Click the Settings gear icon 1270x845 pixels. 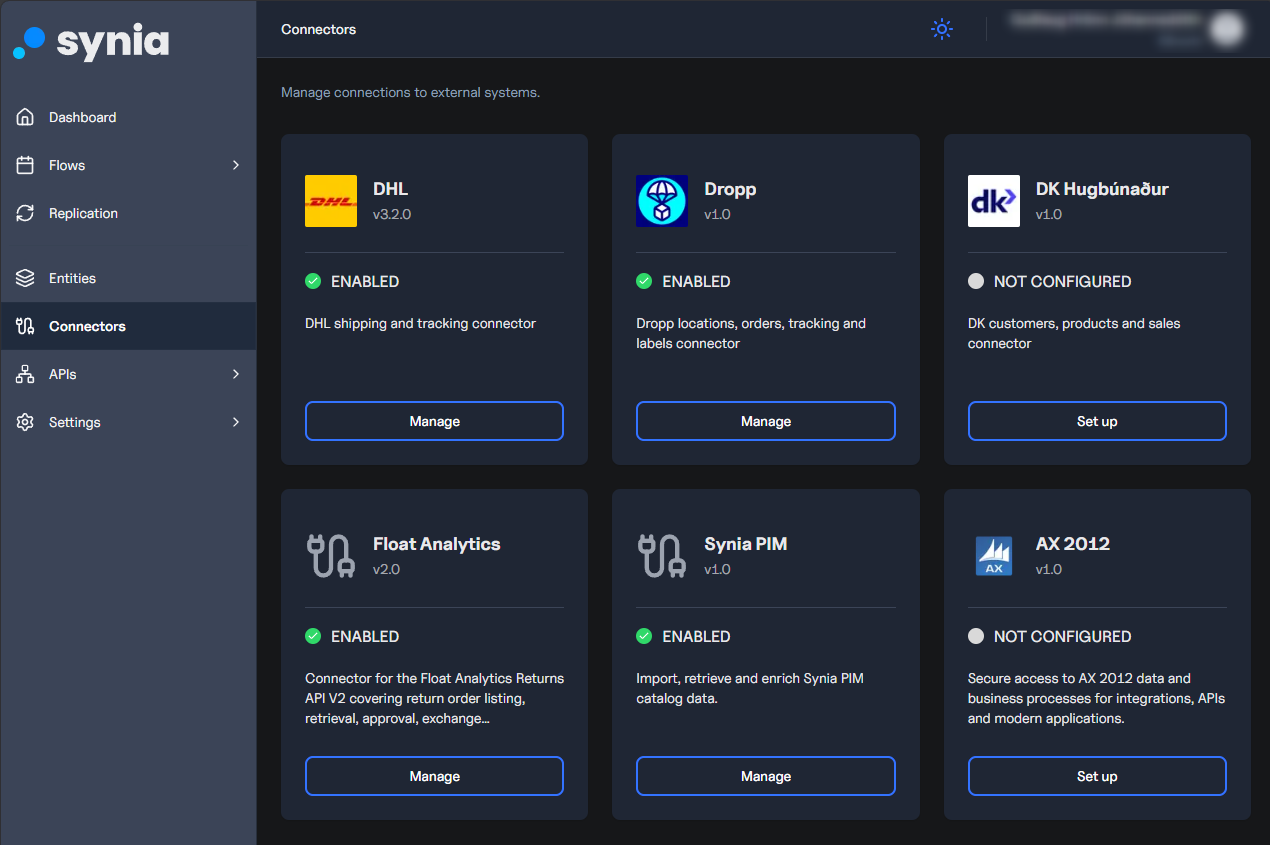26,422
